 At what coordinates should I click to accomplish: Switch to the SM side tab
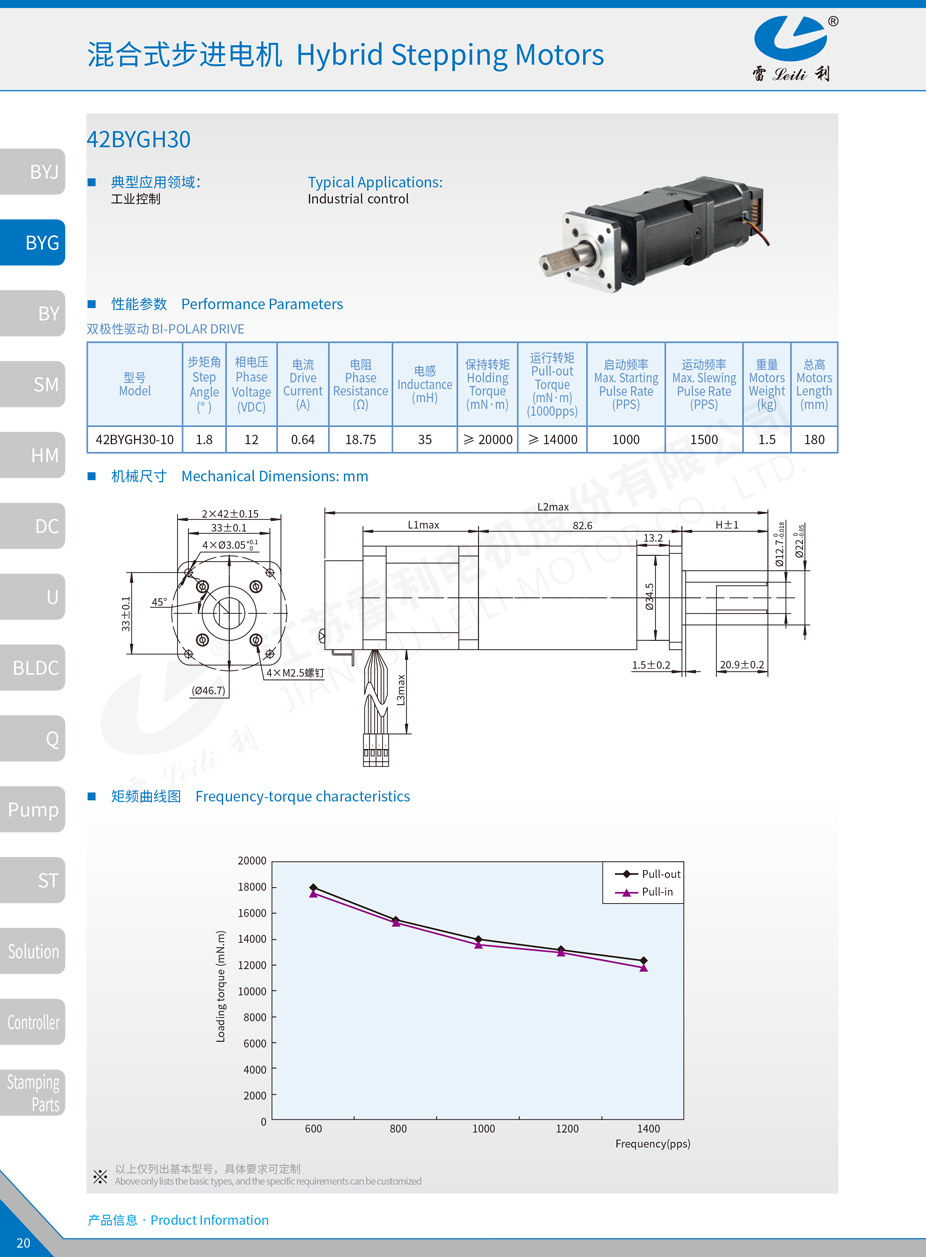click(33, 384)
